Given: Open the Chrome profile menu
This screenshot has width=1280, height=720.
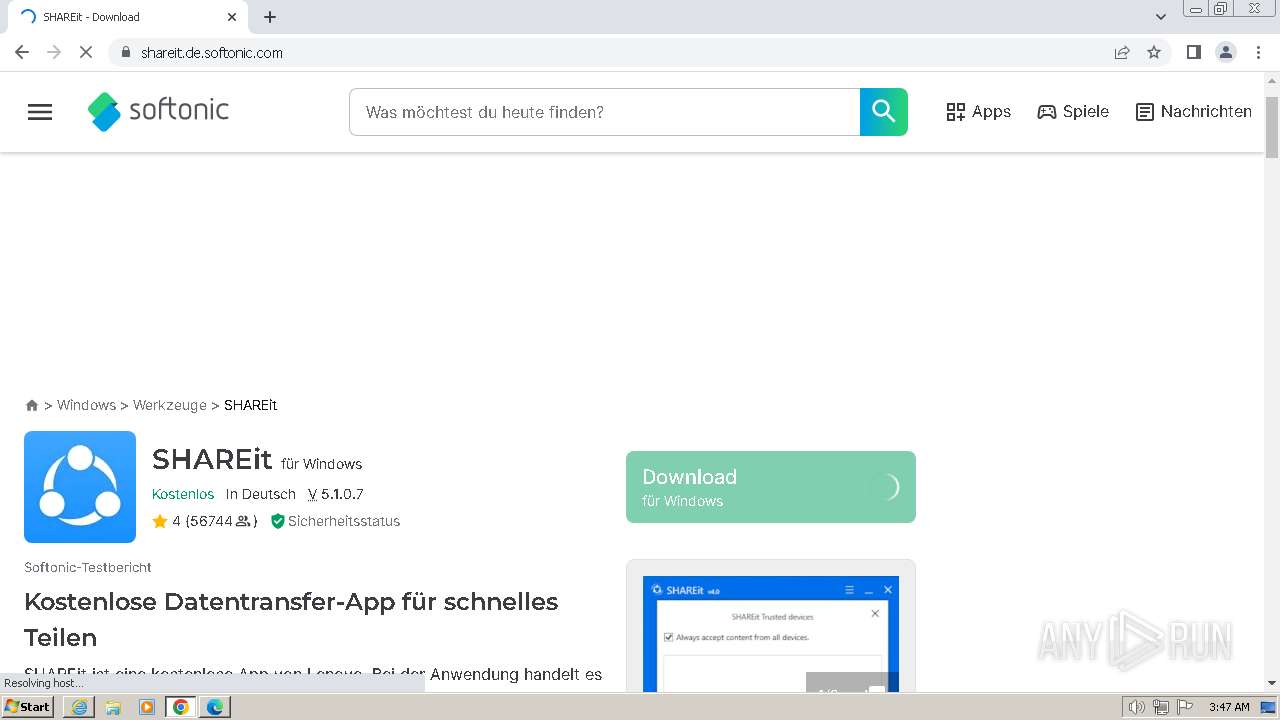Looking at the screenshot, I should pyautogui.click(x=1226, y=53).
